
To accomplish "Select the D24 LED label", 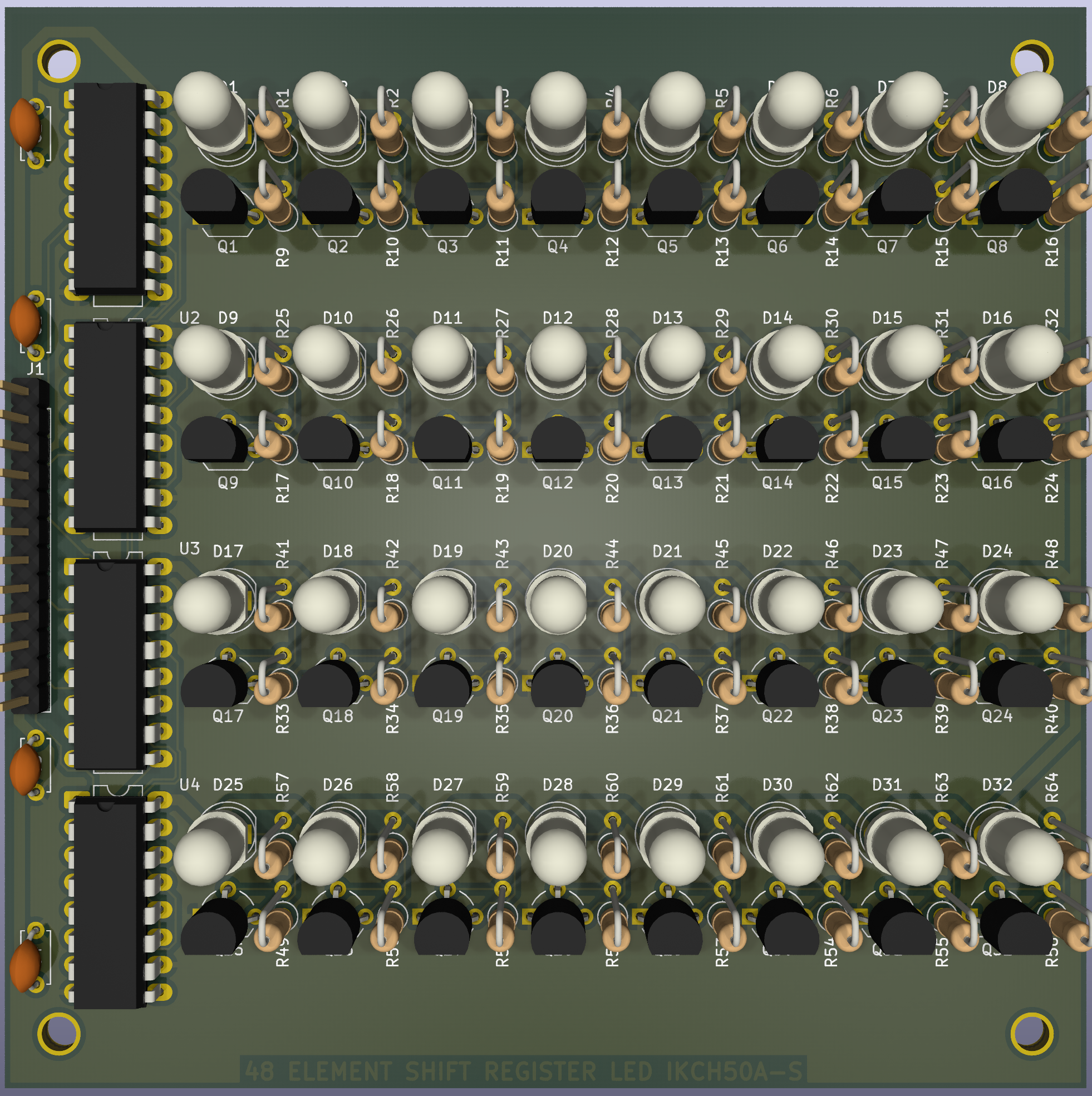I will pos(997,551).
